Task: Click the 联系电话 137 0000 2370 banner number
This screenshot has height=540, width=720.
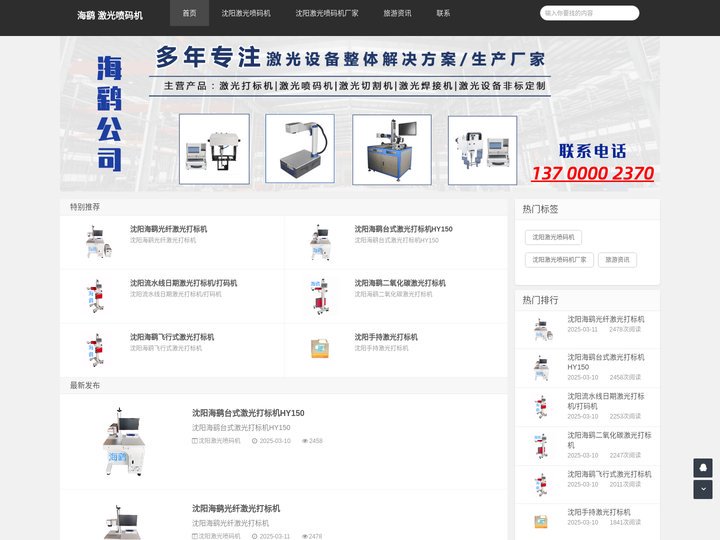Action: point(592,174)
